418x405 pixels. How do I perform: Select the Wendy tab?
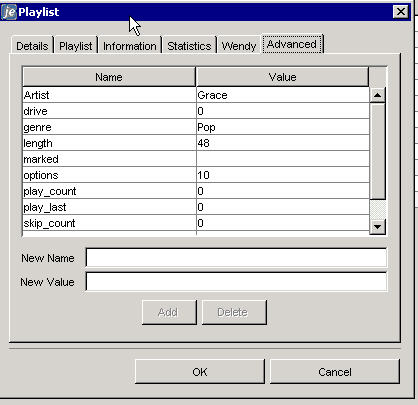tap(239, 46)
